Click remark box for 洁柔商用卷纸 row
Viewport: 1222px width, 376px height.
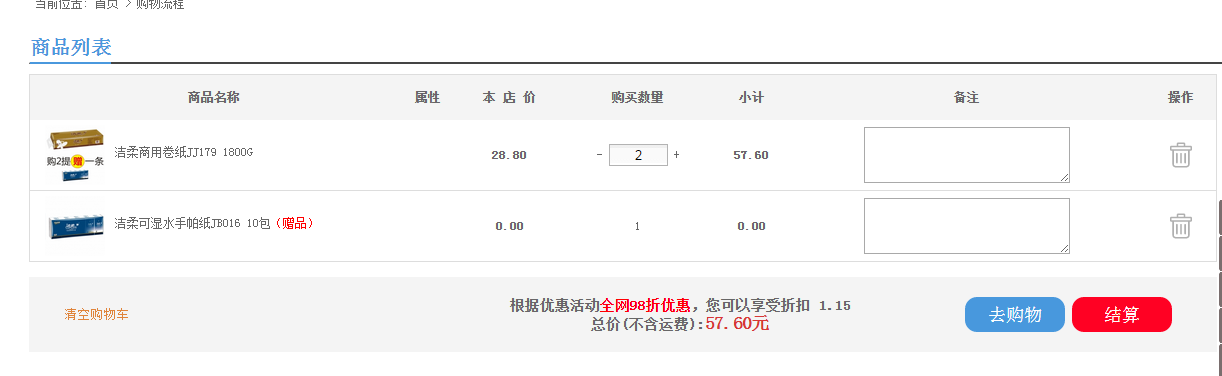click(x=967, y=155)
